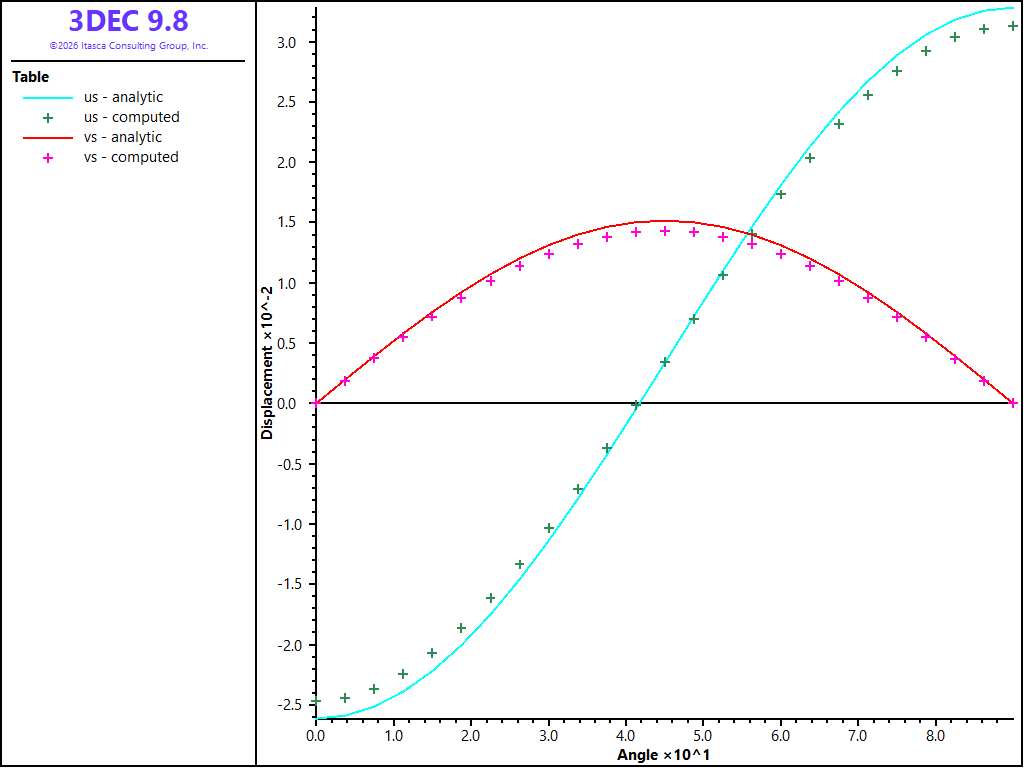This screenshot has width=1024, height=768.
Task: Click the Table legend heading
Action: coord(31,77)
